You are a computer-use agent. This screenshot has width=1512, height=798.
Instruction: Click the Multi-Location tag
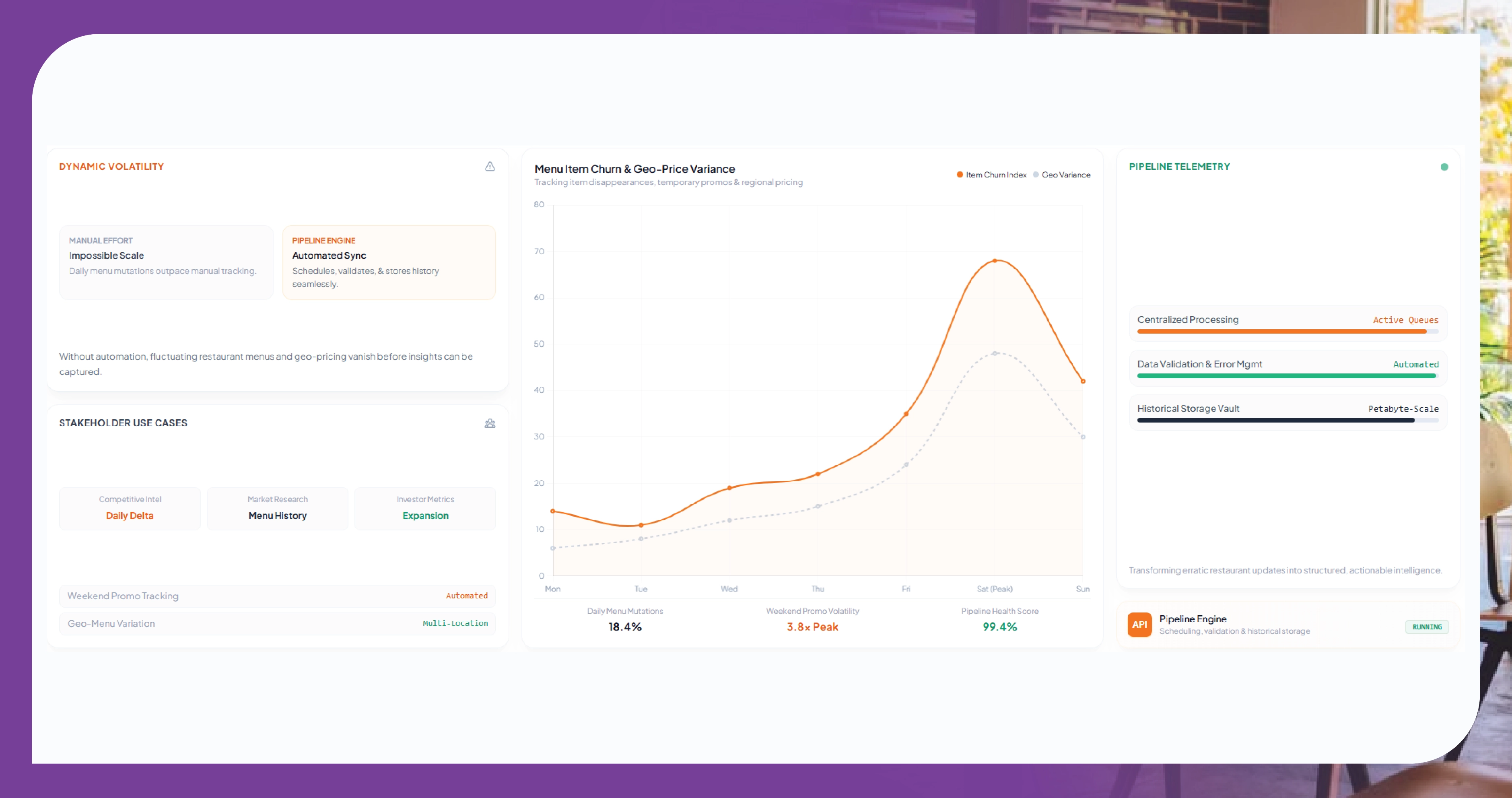[x=455, y=624]
